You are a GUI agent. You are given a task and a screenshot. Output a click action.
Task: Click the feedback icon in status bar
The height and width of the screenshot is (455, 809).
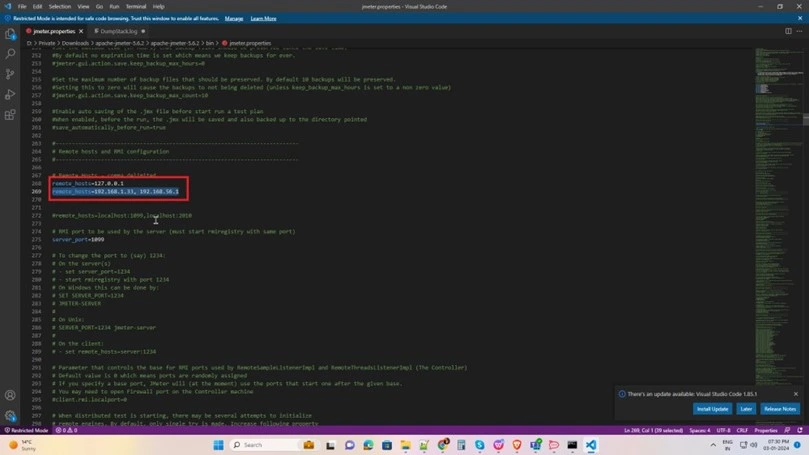[x=787, y=430]
